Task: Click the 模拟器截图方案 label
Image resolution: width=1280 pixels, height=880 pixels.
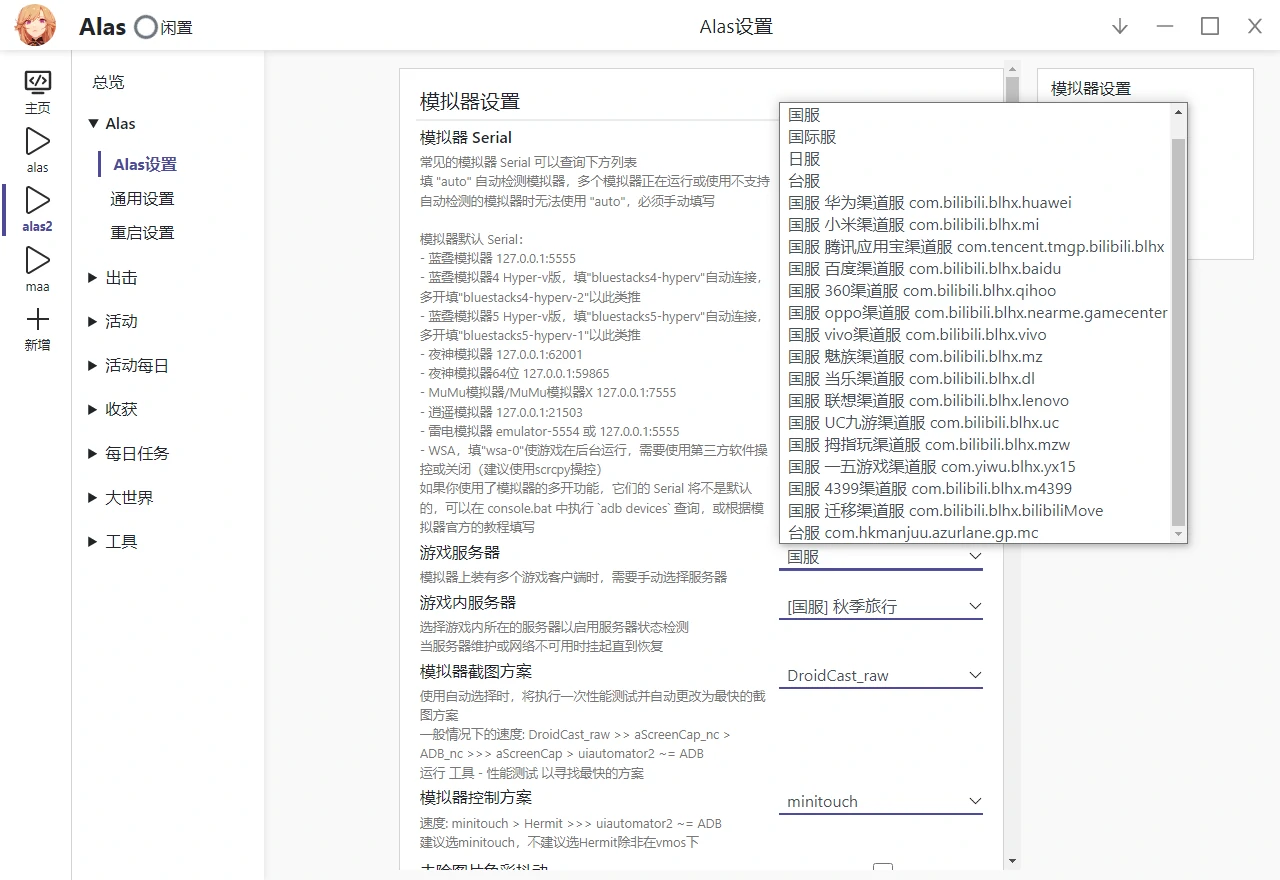Action: [476, 672]
